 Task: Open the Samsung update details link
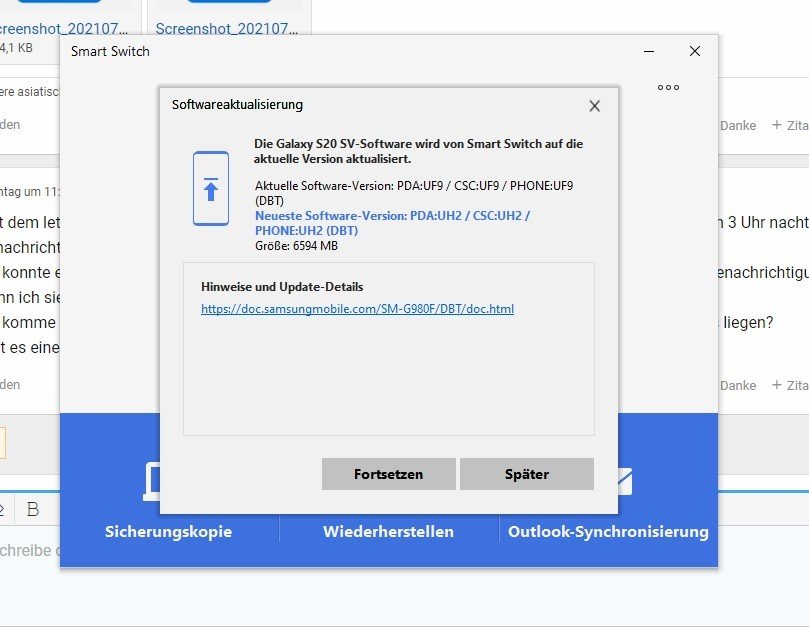pos(358,309)
